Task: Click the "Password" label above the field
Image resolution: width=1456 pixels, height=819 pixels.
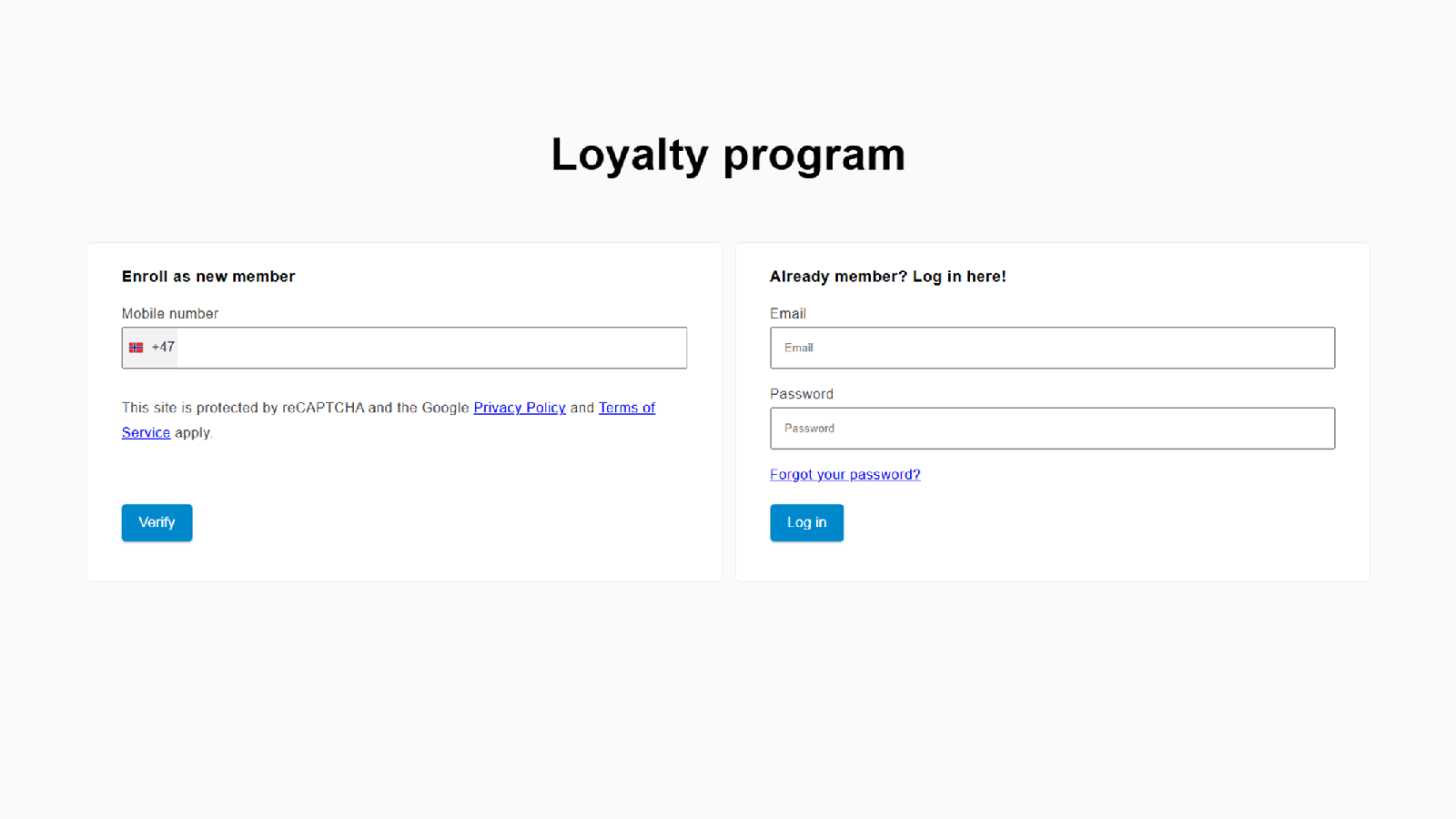Action: [x=802, y=394]
